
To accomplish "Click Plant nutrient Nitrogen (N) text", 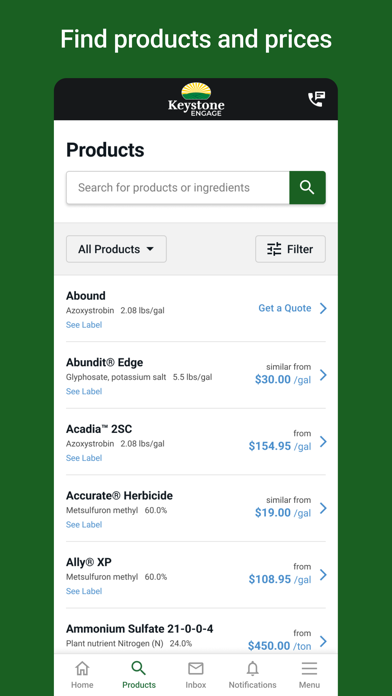I will [115, 644].
